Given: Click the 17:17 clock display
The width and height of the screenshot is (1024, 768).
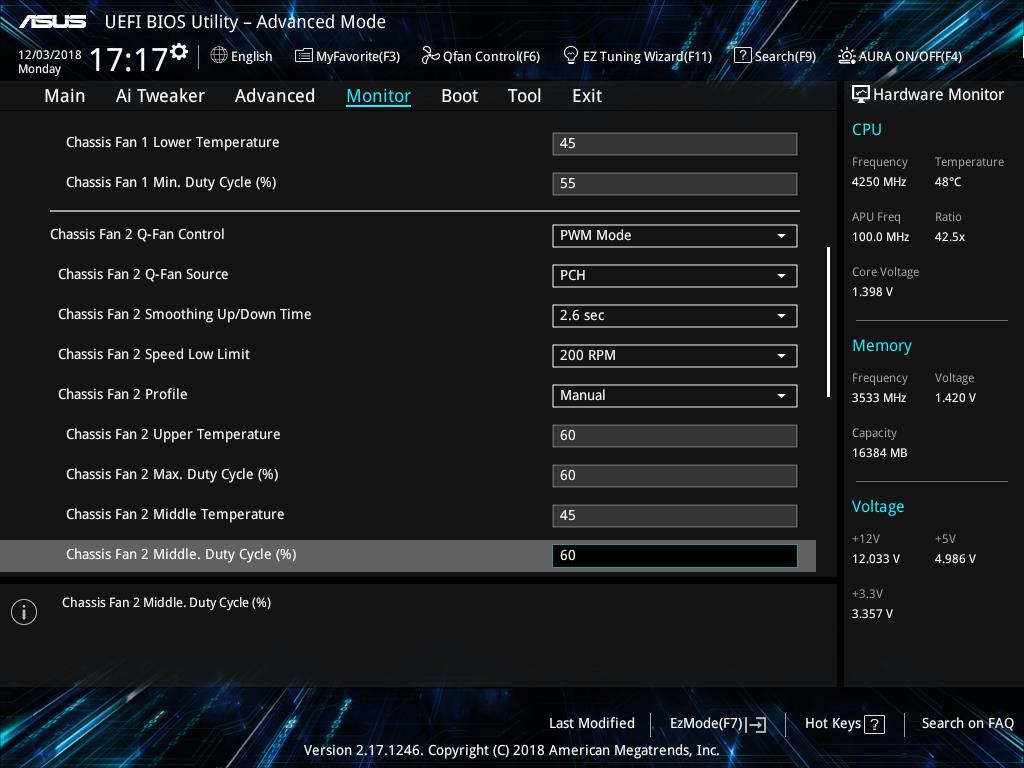Looking at the screenshot, I should pos(128,59).
